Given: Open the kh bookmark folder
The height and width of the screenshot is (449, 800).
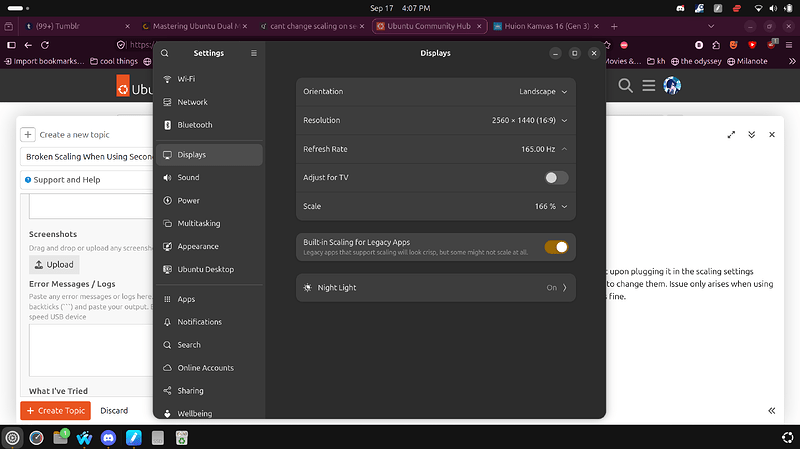Looking at the screenshot, I should point(656,61).
